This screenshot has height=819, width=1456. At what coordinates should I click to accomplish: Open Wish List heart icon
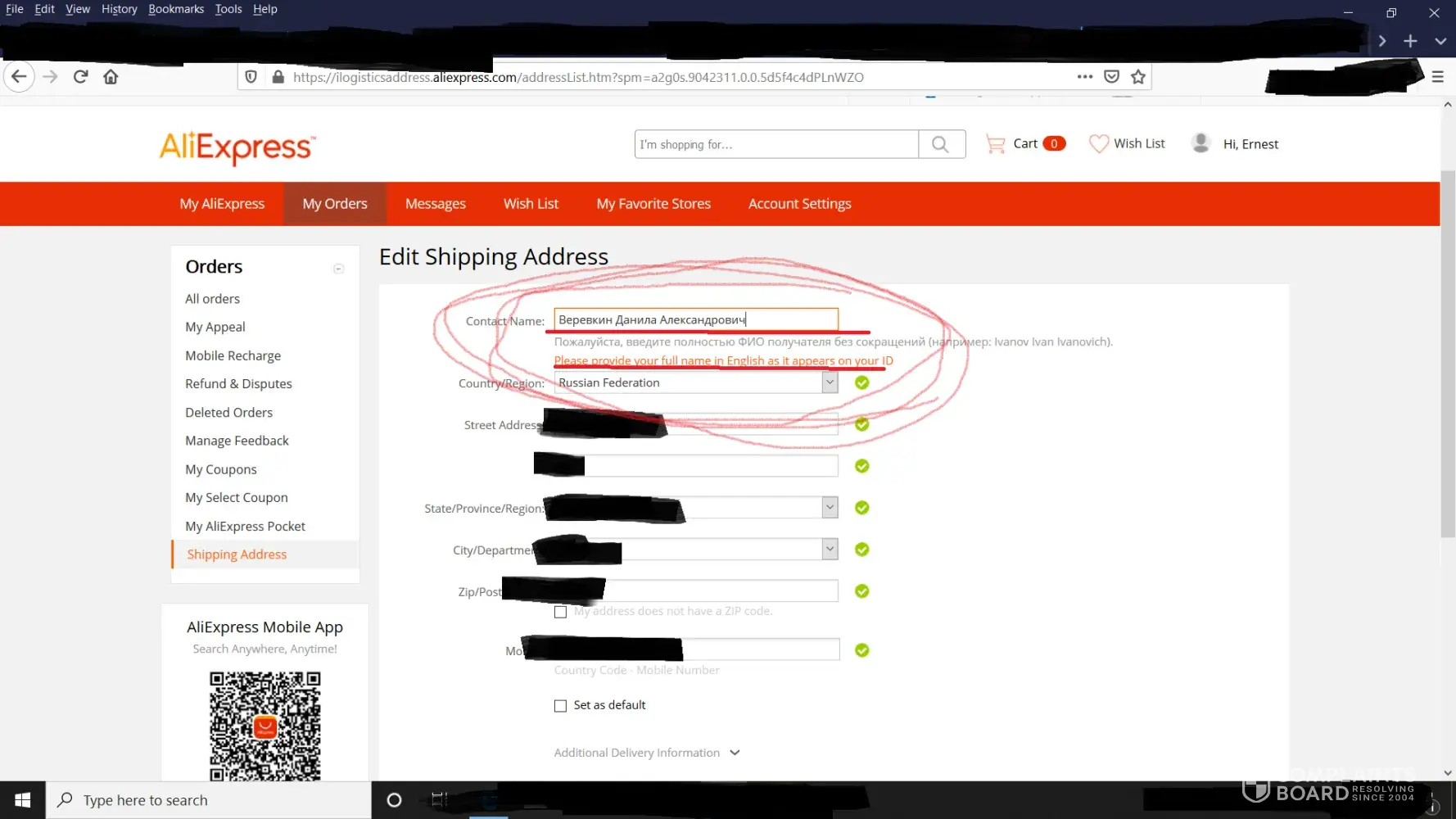(1099, 143)
